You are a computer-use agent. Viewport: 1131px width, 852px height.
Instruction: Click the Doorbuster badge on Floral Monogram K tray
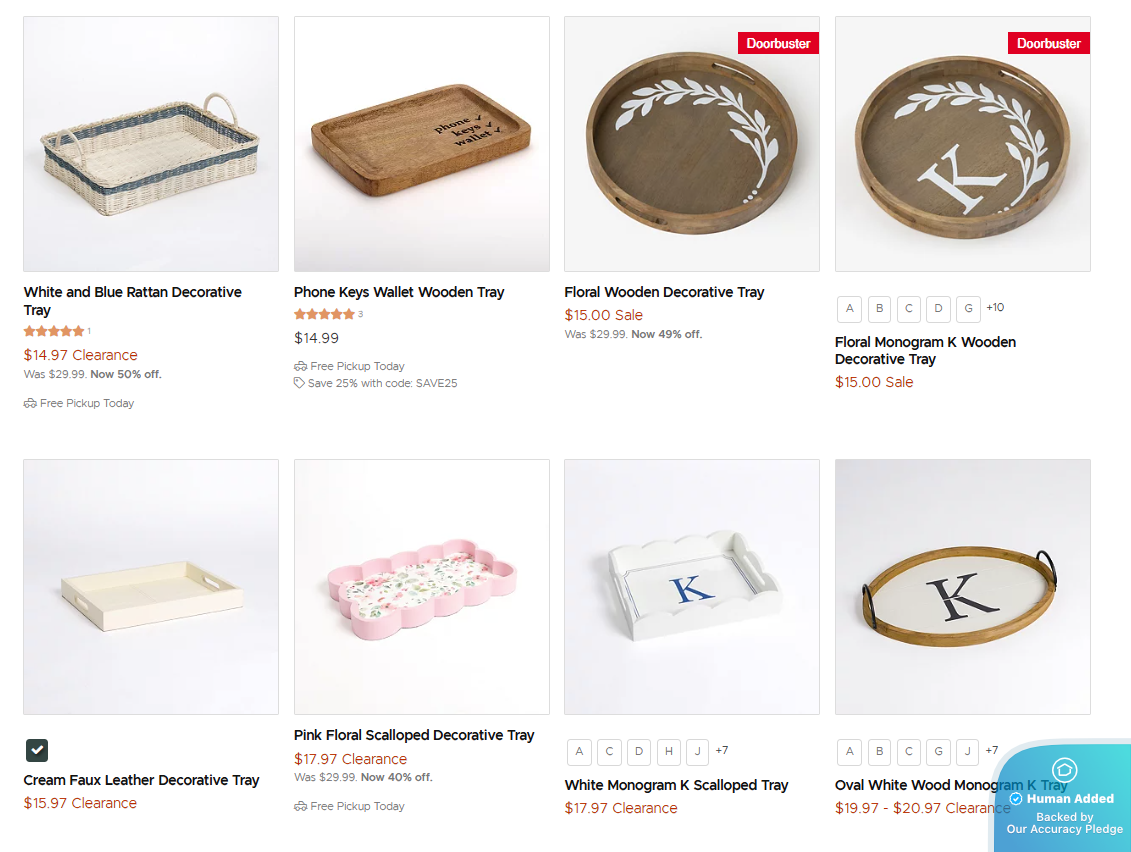(1048, 43)
